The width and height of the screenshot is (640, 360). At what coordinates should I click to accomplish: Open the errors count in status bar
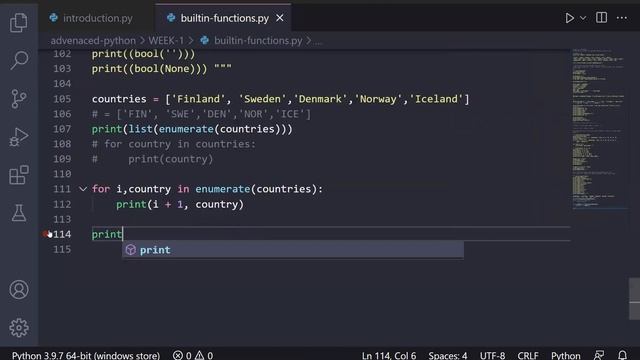tap(182, 356)
